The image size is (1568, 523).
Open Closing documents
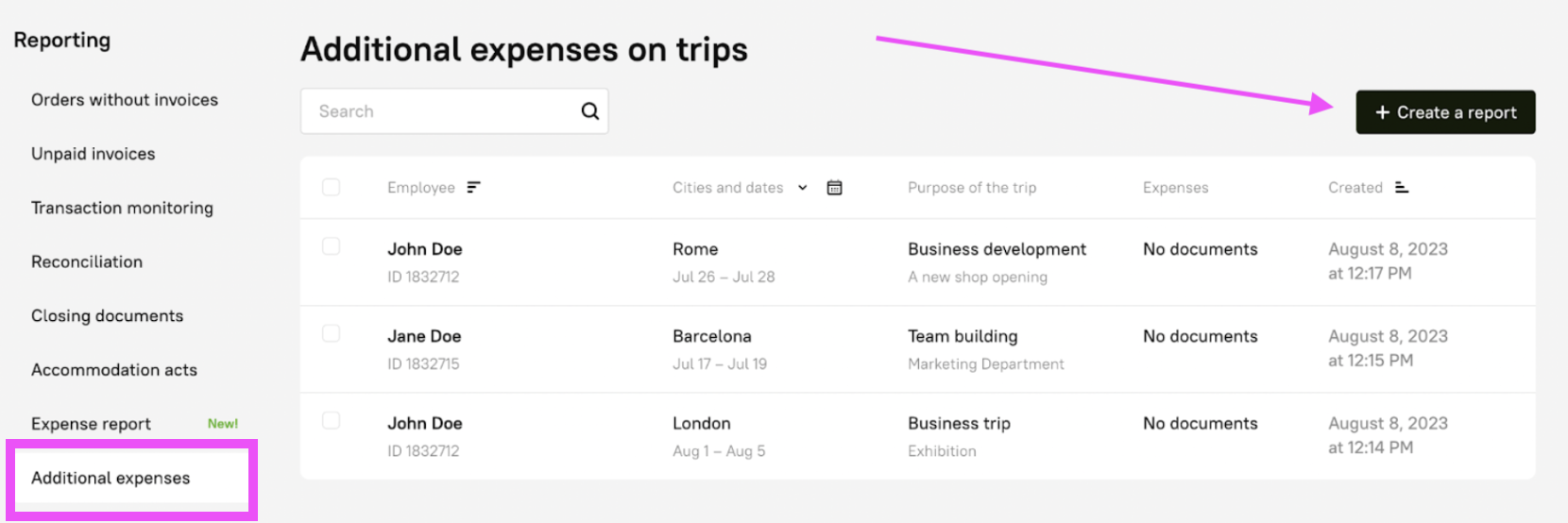click(x=108, y=316)
